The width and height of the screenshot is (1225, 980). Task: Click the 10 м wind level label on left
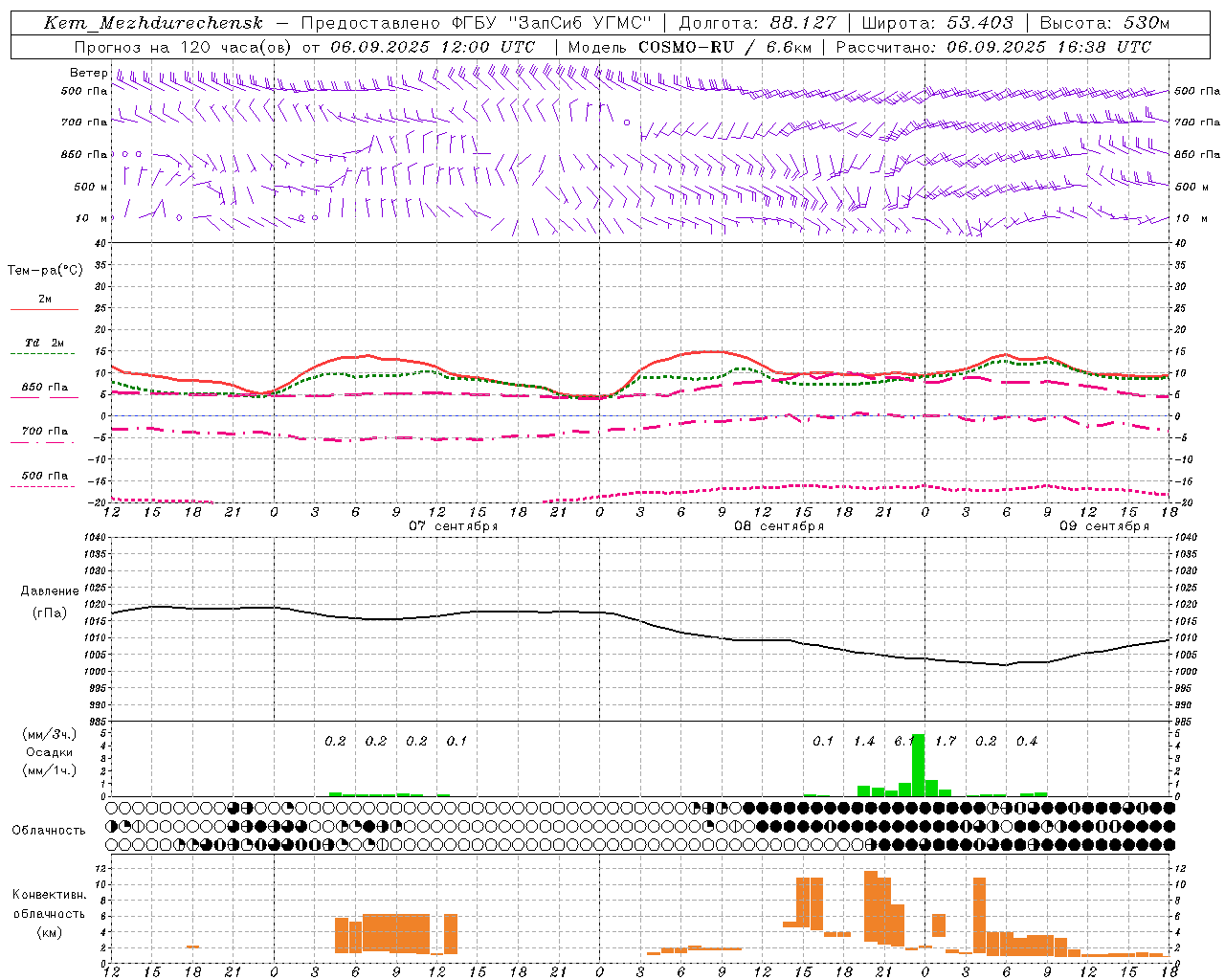[x=92, y=218]
